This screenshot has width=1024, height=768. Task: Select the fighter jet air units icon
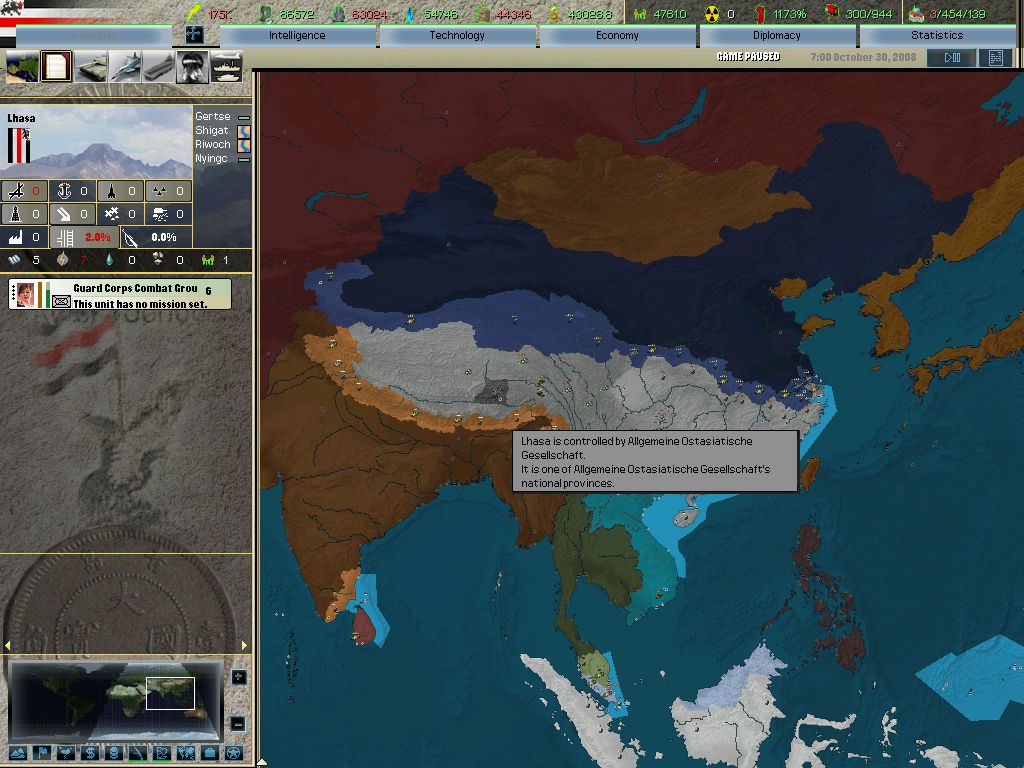(x=125, y=67)
